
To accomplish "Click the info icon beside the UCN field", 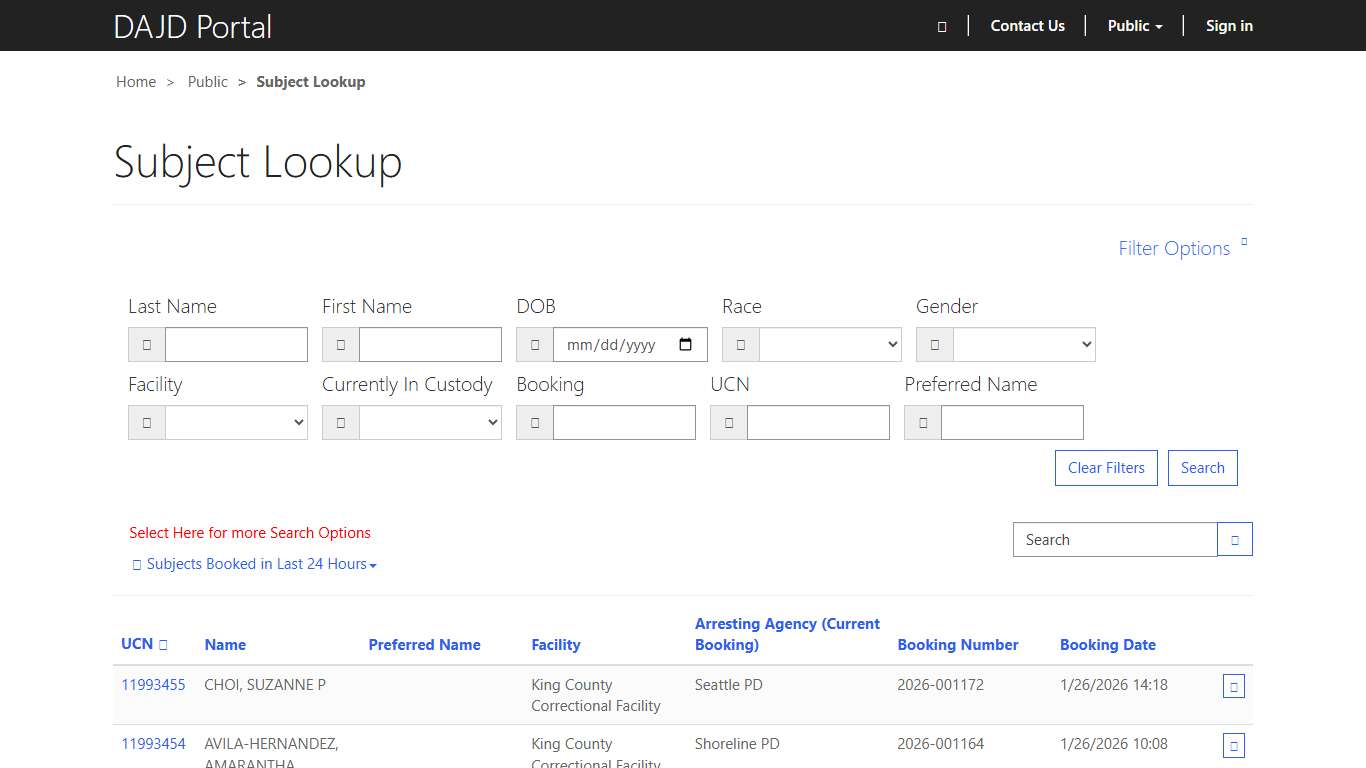I will 727,422.
